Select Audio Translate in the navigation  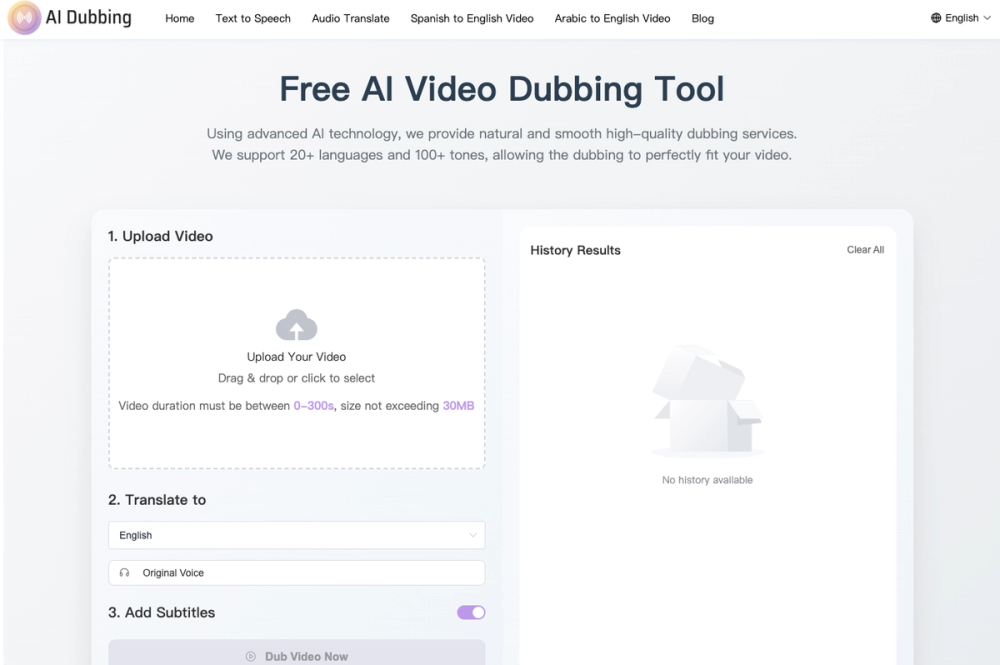pos(350,18)
